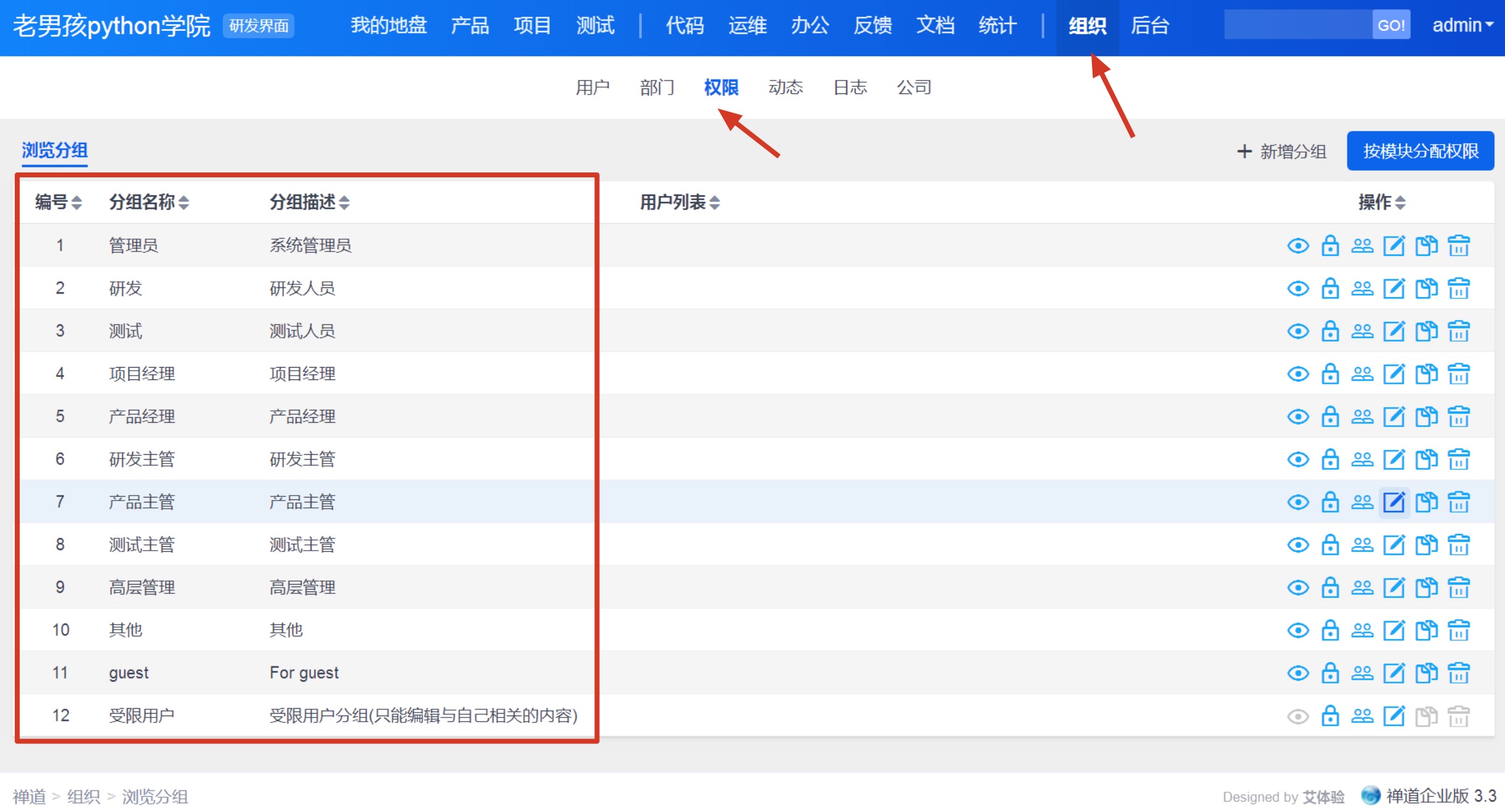
Task: Click lock permission icon for 管理员 row
Action: click(1330, 246)
